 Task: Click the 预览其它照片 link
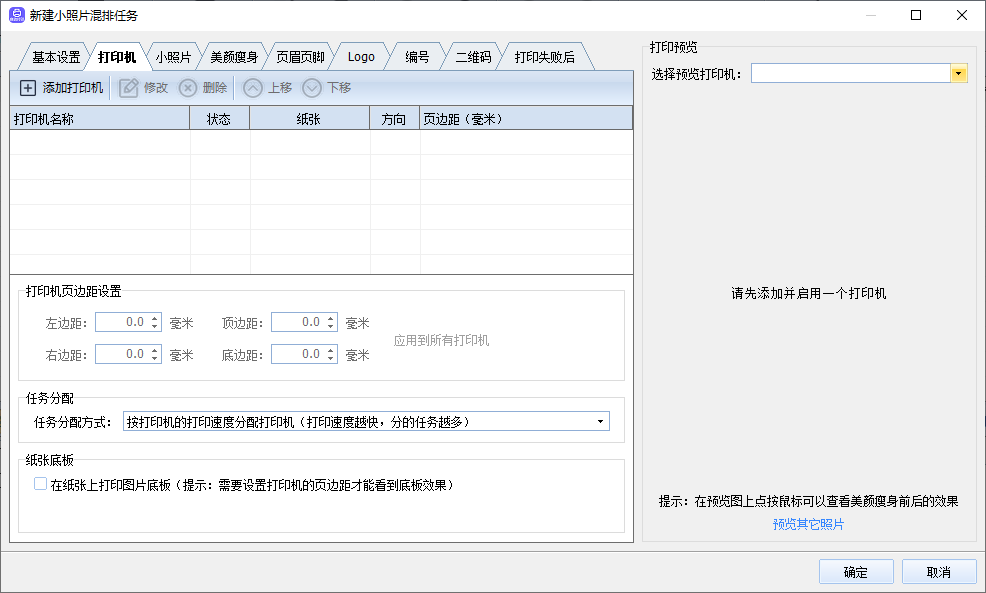pyautogui.click(x=808, y=524)
